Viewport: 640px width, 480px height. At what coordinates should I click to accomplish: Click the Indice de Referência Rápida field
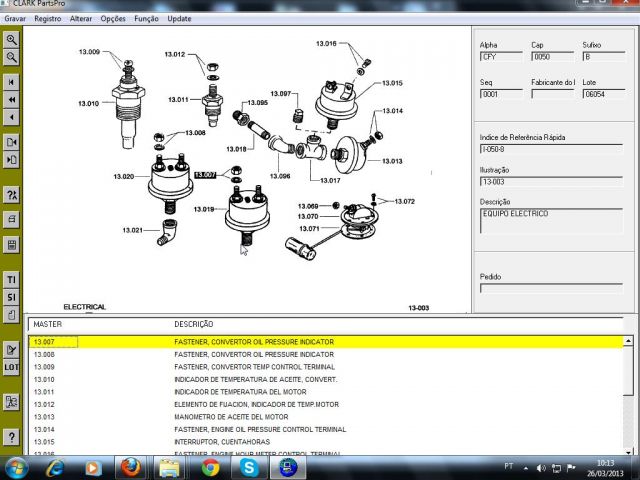coord(551,149)
